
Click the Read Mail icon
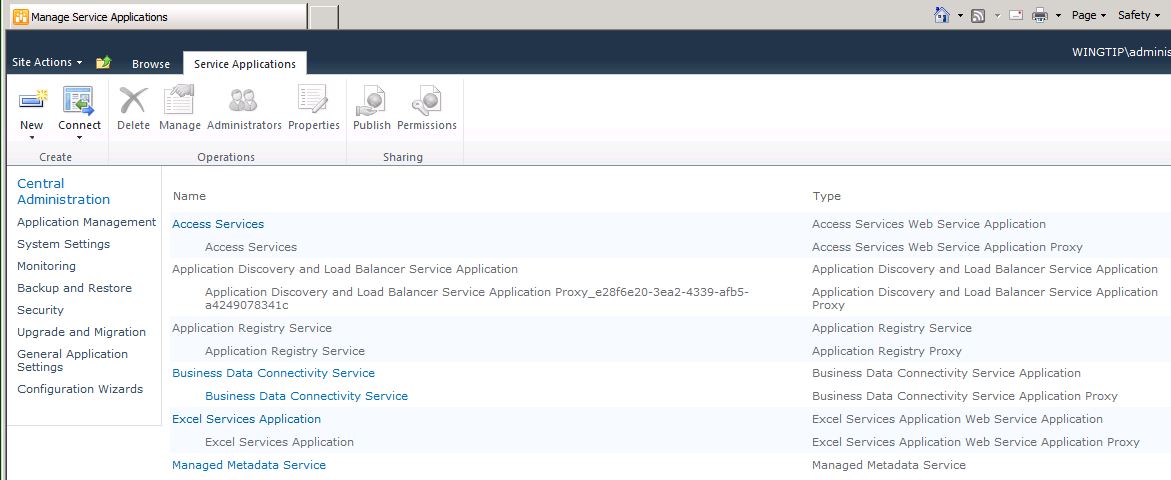click(x=1016, y=16)
